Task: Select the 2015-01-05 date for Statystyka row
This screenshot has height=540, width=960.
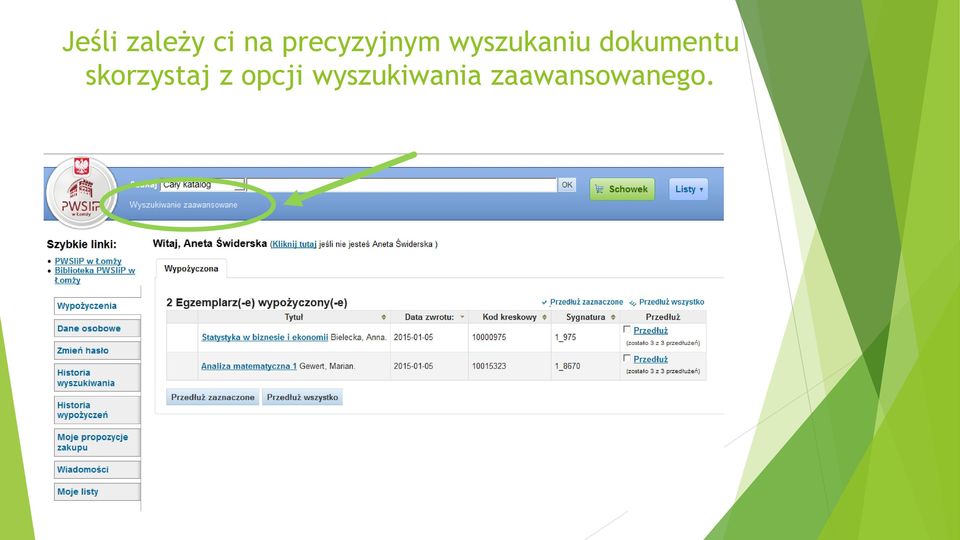Action: click(413, 337)
